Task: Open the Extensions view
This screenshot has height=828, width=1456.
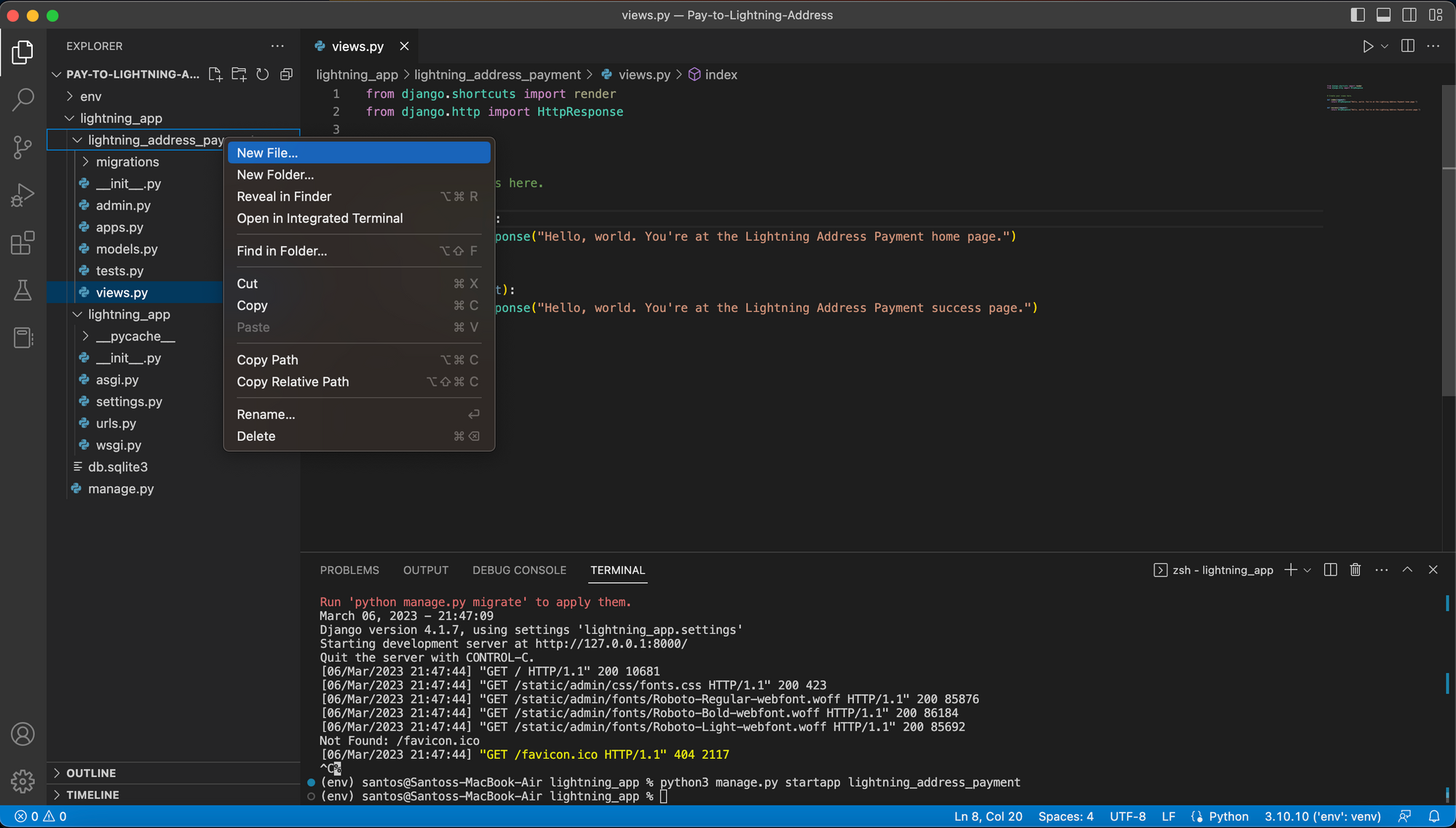Action: coord(23,243)
